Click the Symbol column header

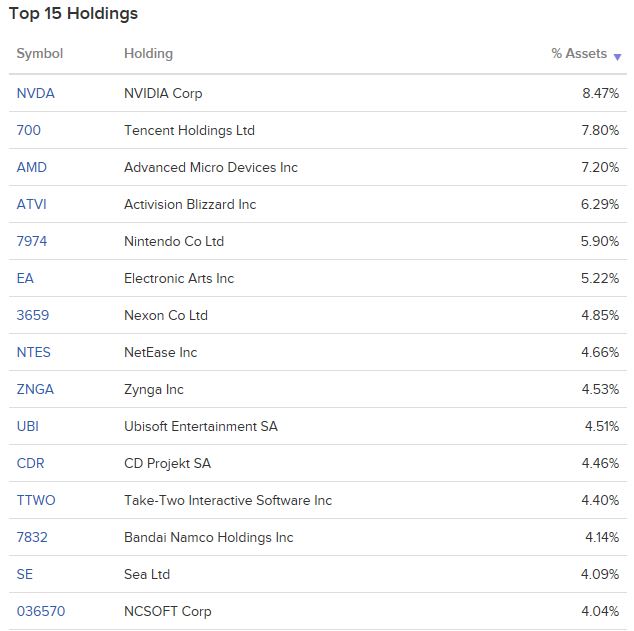tap(40, 53)
